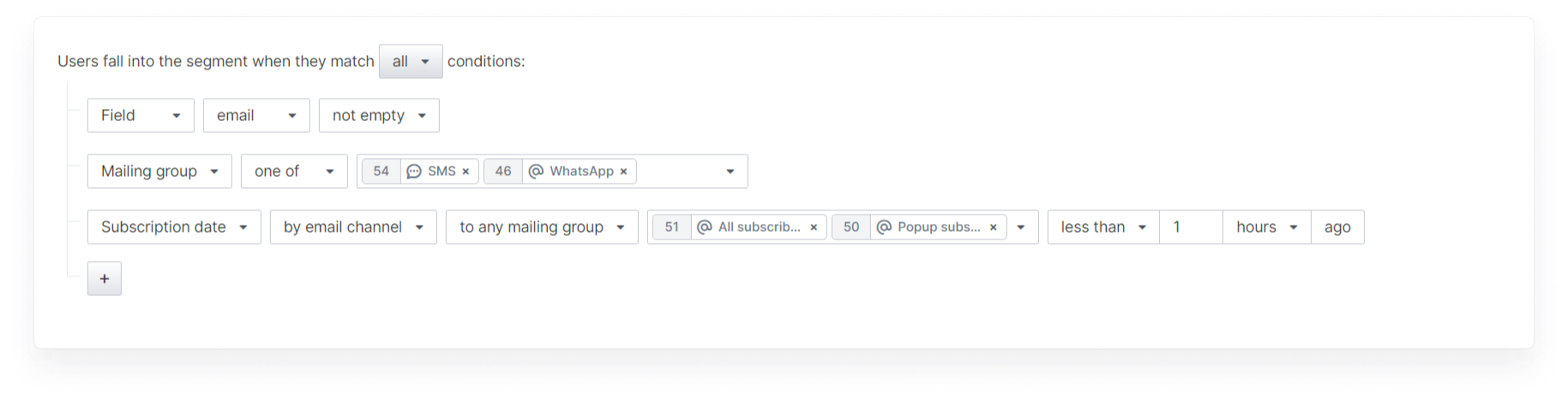The image size is (1568, 400).
Task: Open the email field dropdown
Action: [256, 116]
